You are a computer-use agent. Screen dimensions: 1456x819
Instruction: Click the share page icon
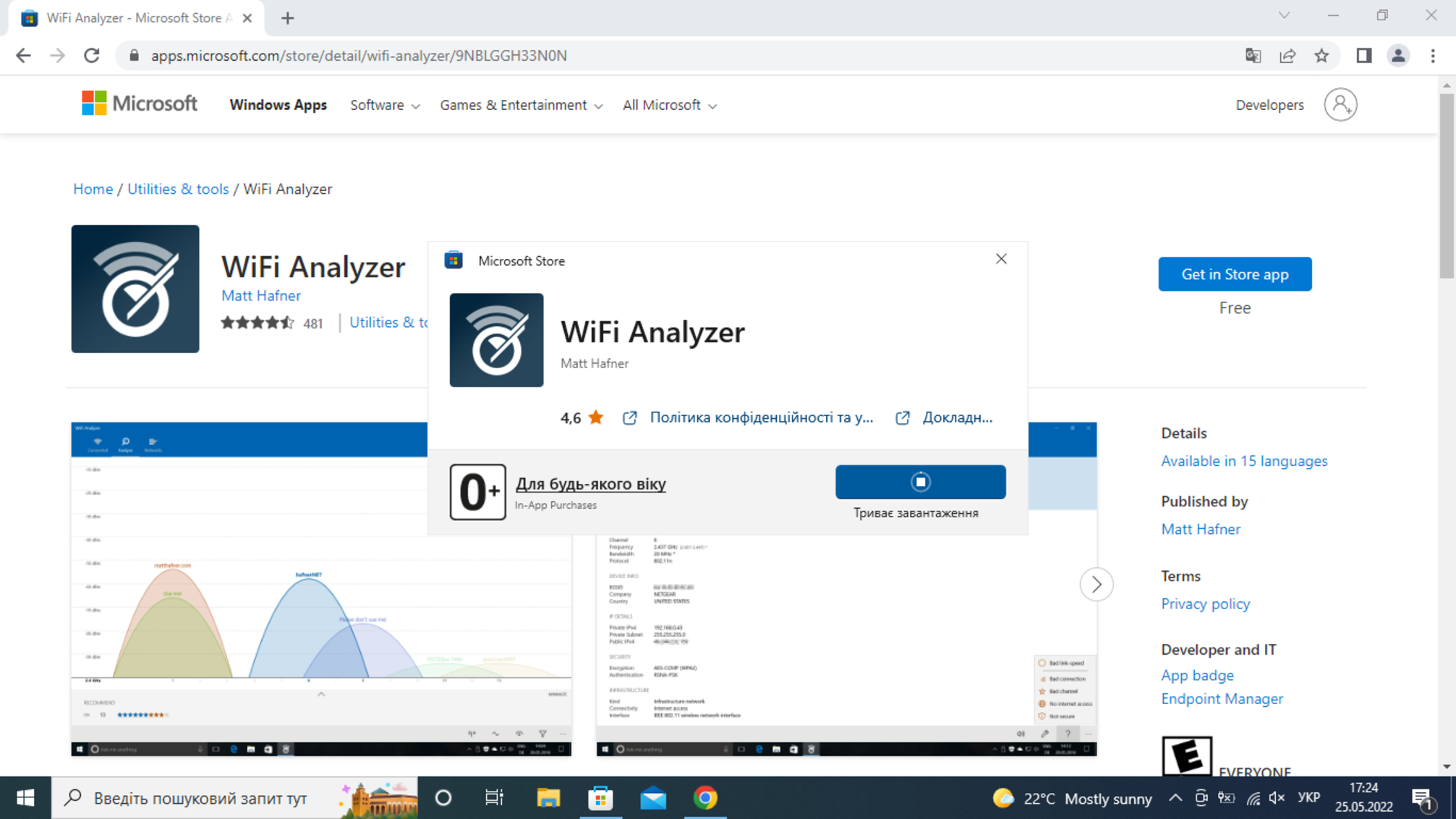point(1287,56)
